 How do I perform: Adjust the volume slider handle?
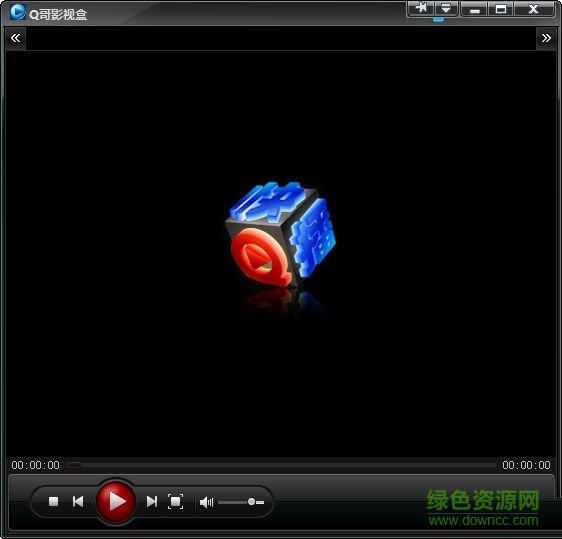252,502
